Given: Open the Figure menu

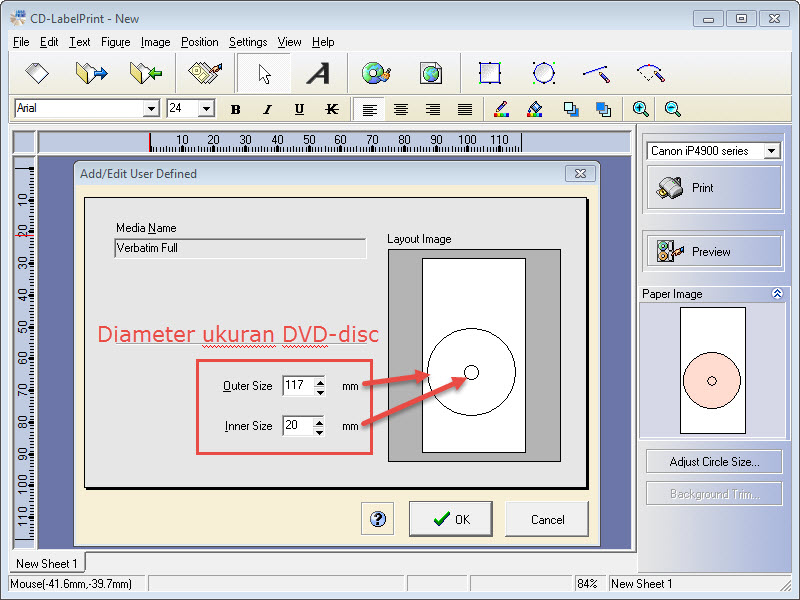Looking at the screenshot, I should (115, 42).
